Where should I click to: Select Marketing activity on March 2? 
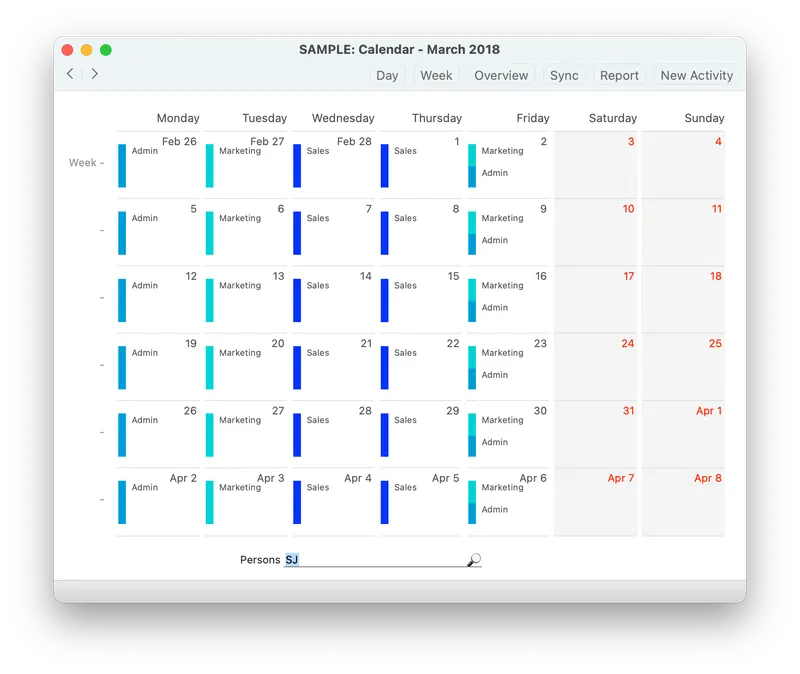pyautogui.click(x=502, y=151)
